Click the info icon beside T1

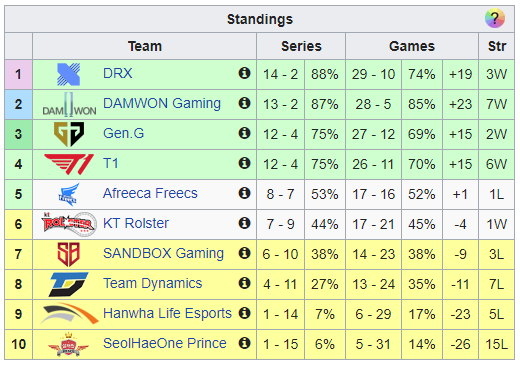click(x=244, y=163)
